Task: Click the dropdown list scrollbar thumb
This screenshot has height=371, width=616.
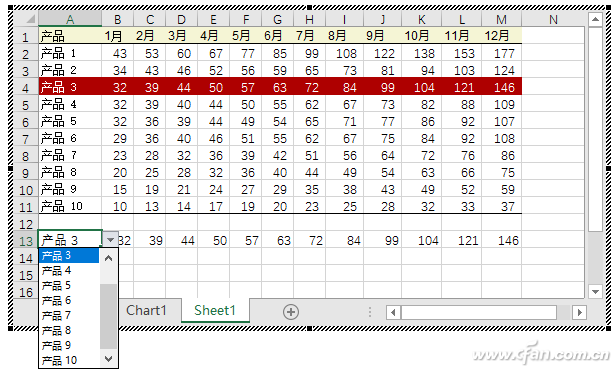Action: [109, 316]
